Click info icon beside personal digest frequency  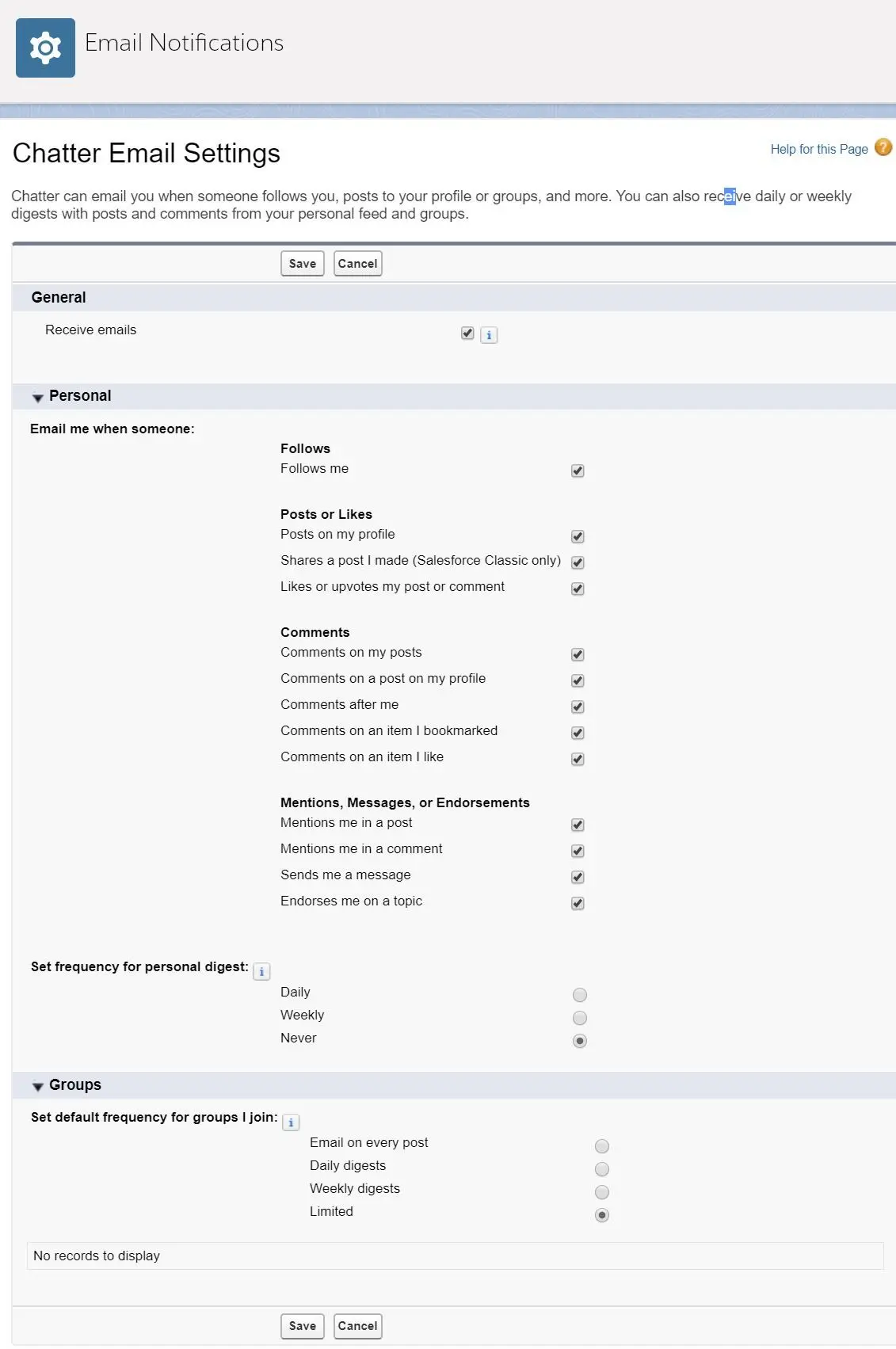click(x=261, y=971)
